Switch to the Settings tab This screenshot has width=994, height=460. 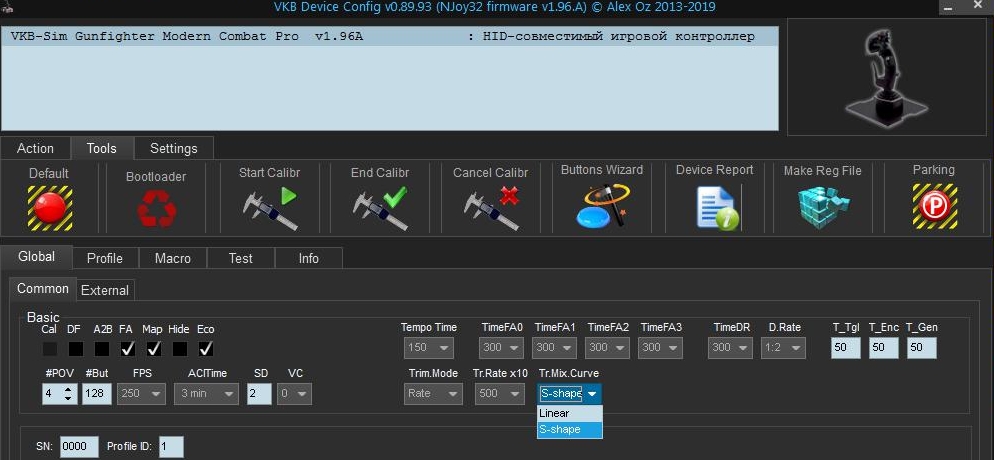(x=173, y=148)
